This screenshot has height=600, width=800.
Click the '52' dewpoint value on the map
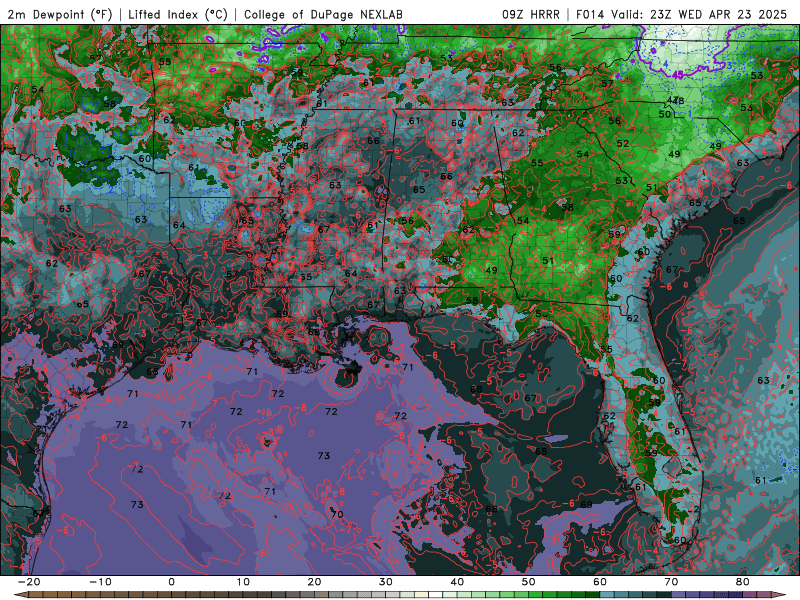pos(623,143)
